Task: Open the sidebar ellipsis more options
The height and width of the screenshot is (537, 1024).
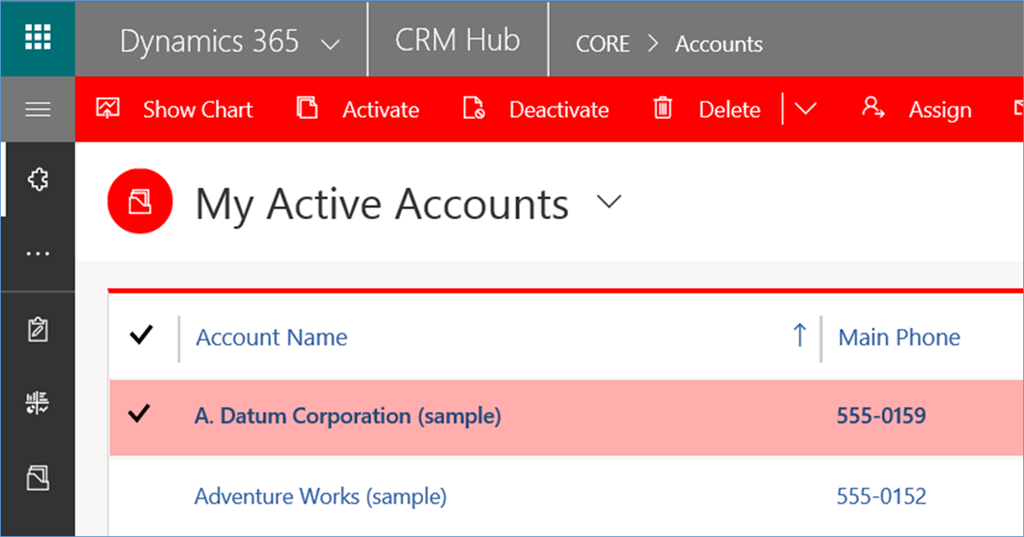Action: (x=38, y=253)
